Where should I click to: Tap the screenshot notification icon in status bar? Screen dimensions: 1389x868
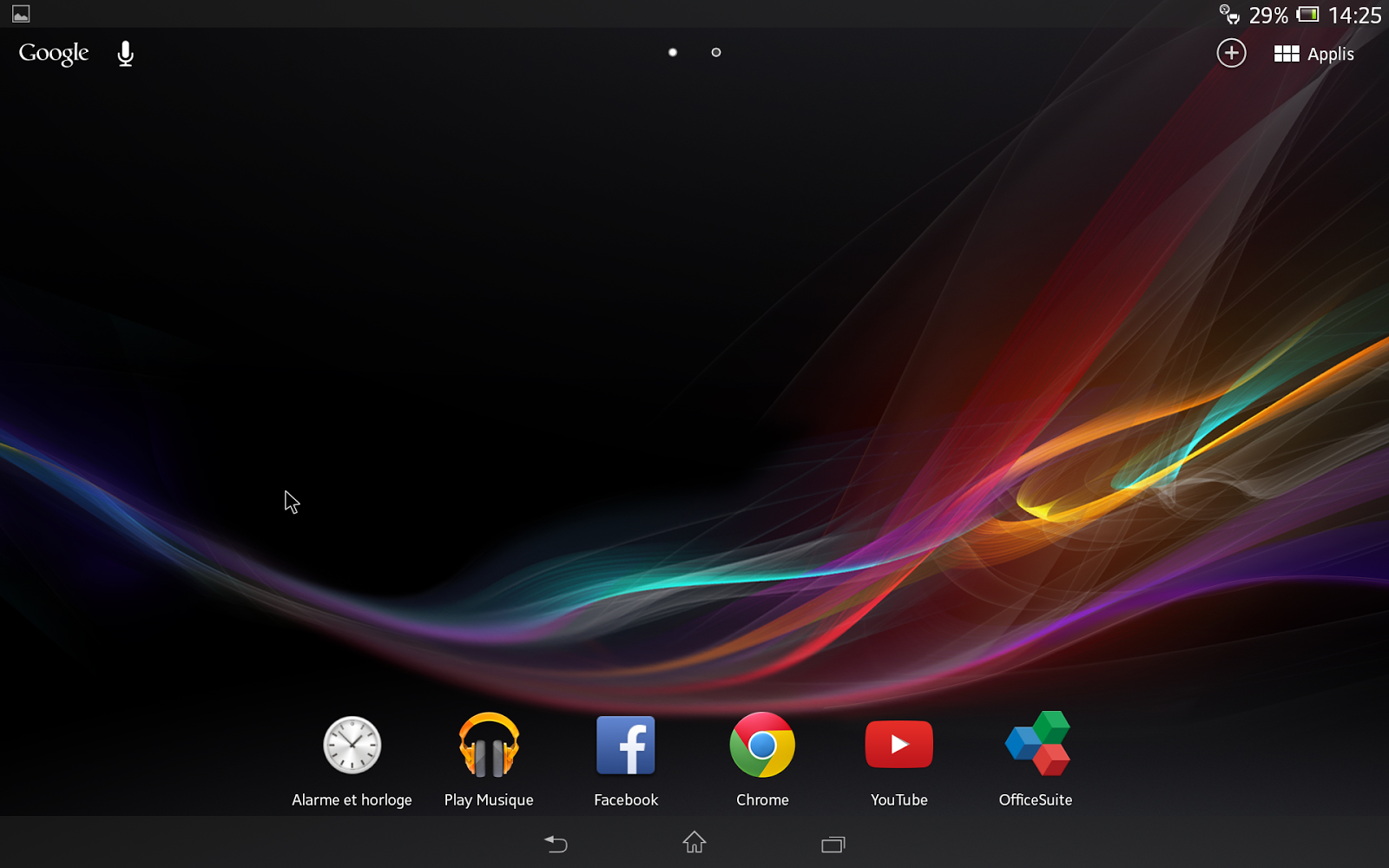(x=19, y=13)
